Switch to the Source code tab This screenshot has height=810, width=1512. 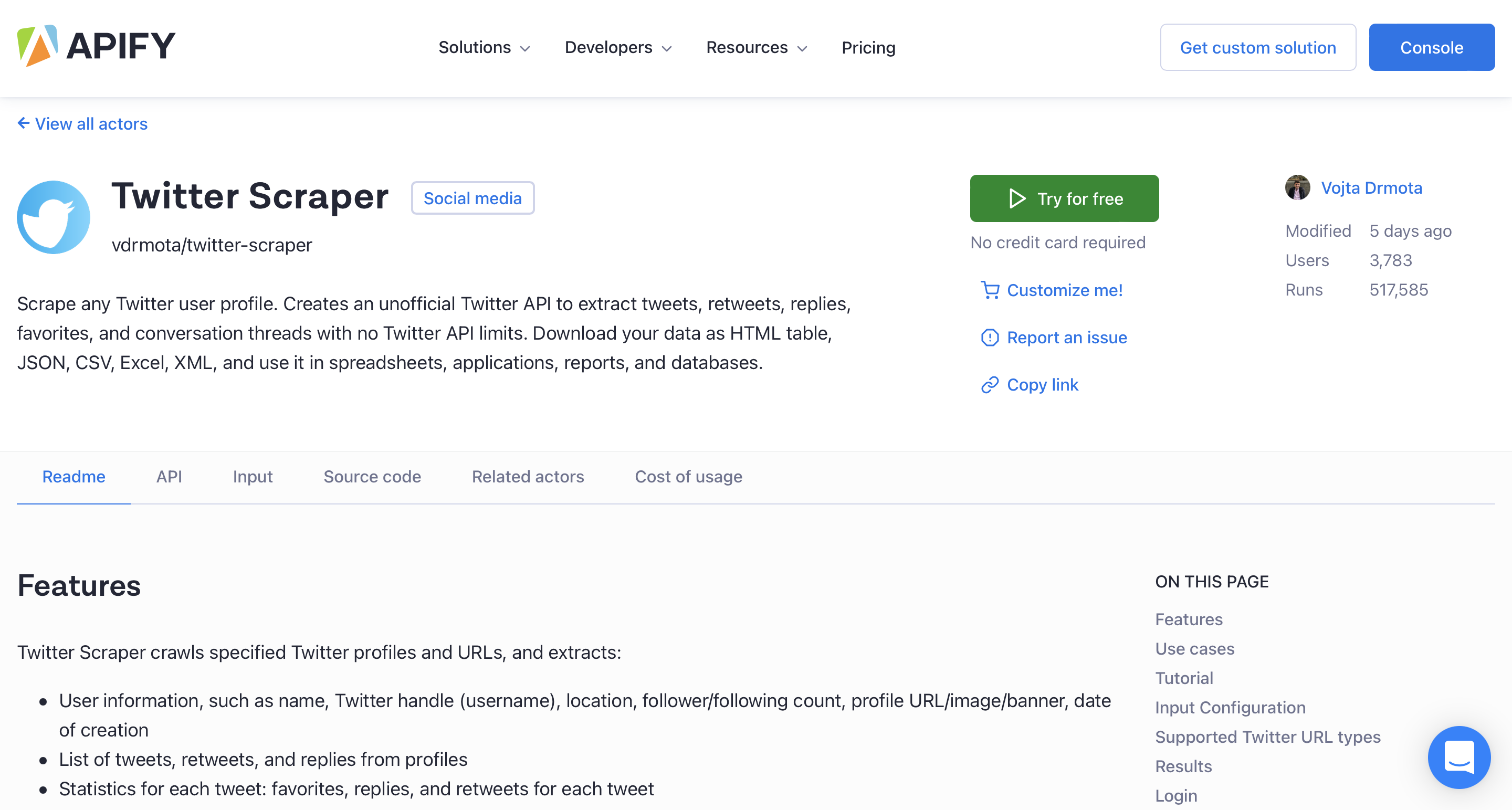point(372,477)
